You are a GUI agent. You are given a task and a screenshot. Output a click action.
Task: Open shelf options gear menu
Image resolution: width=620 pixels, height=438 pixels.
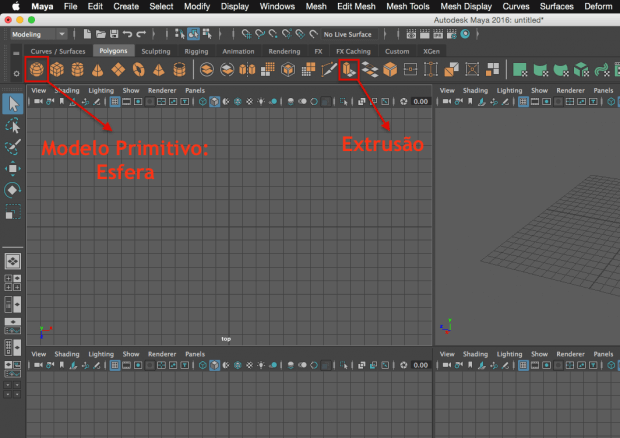pyautogui.click(x=16, y=74)
